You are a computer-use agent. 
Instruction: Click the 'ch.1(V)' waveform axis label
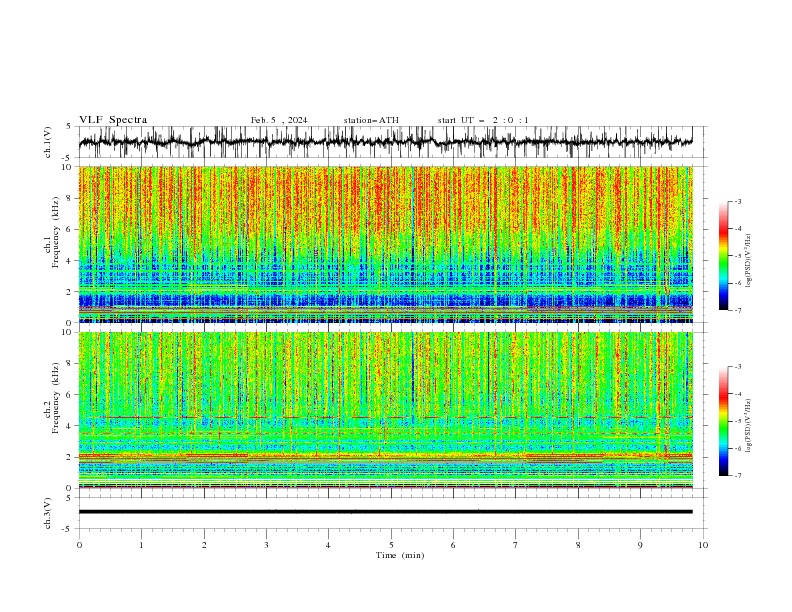point(48,142)
